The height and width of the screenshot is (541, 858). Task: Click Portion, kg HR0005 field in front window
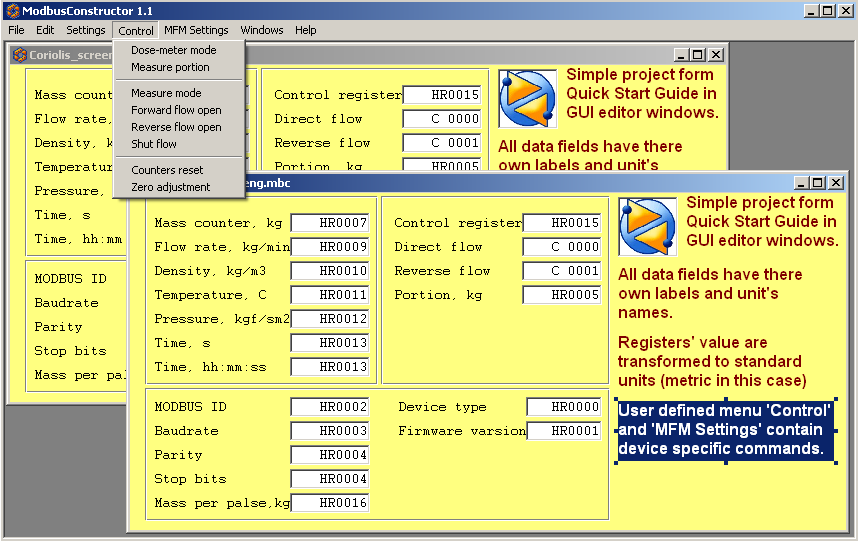(562, 295)
